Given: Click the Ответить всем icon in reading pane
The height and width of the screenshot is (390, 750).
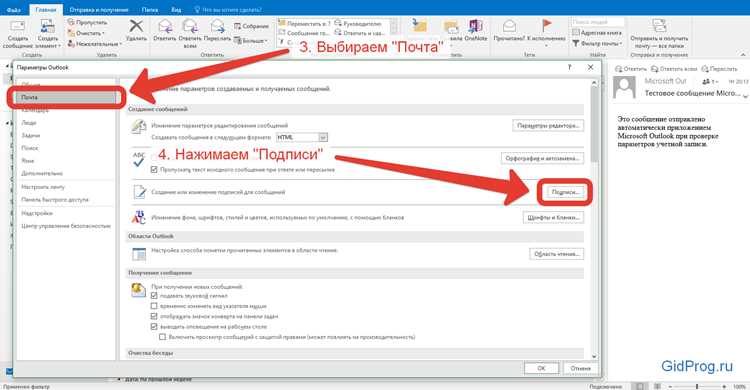Looking at the screenshot, I should click(655, 69).
